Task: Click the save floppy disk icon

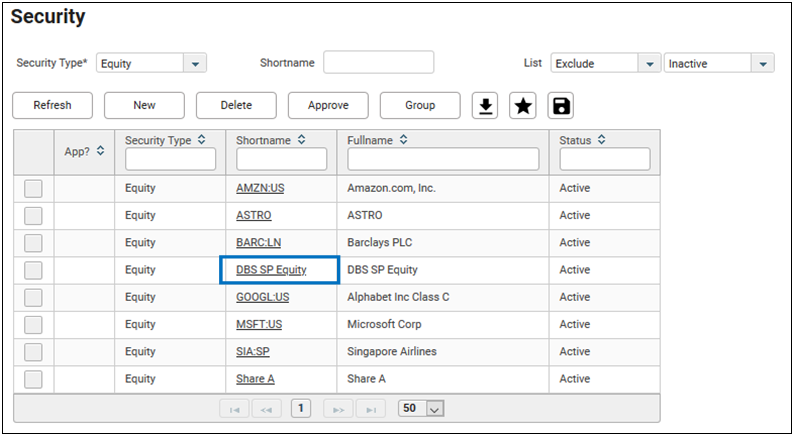Action: coord(561,106)
